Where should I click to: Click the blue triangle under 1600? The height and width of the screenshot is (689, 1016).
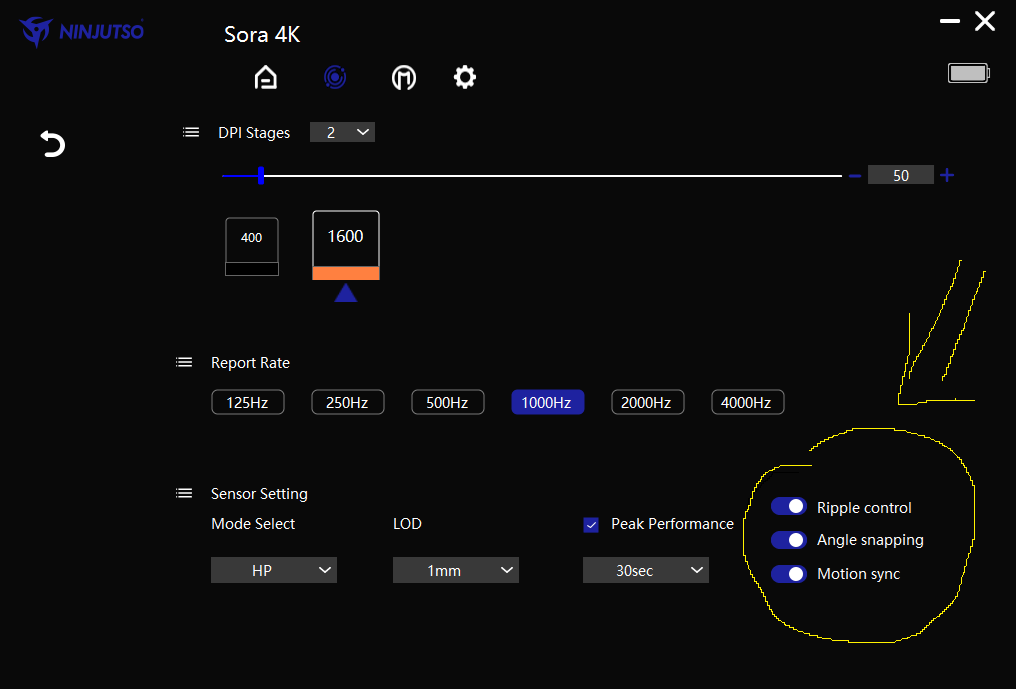click(x=346, y=292)
